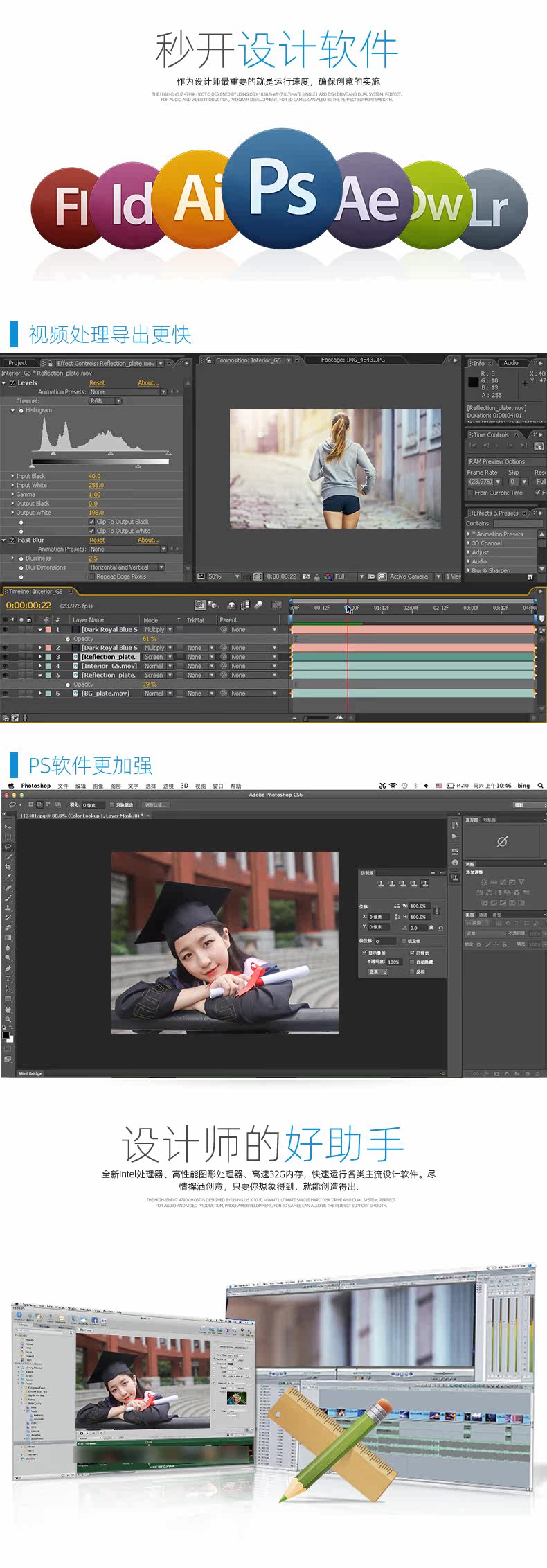Select the Gradient tool
The image size is (547, 1568).
8,938
